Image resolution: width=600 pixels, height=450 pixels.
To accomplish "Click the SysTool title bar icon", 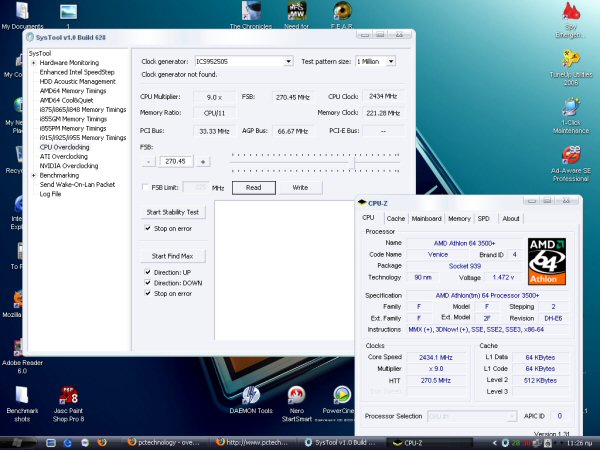I will [30, 37].
